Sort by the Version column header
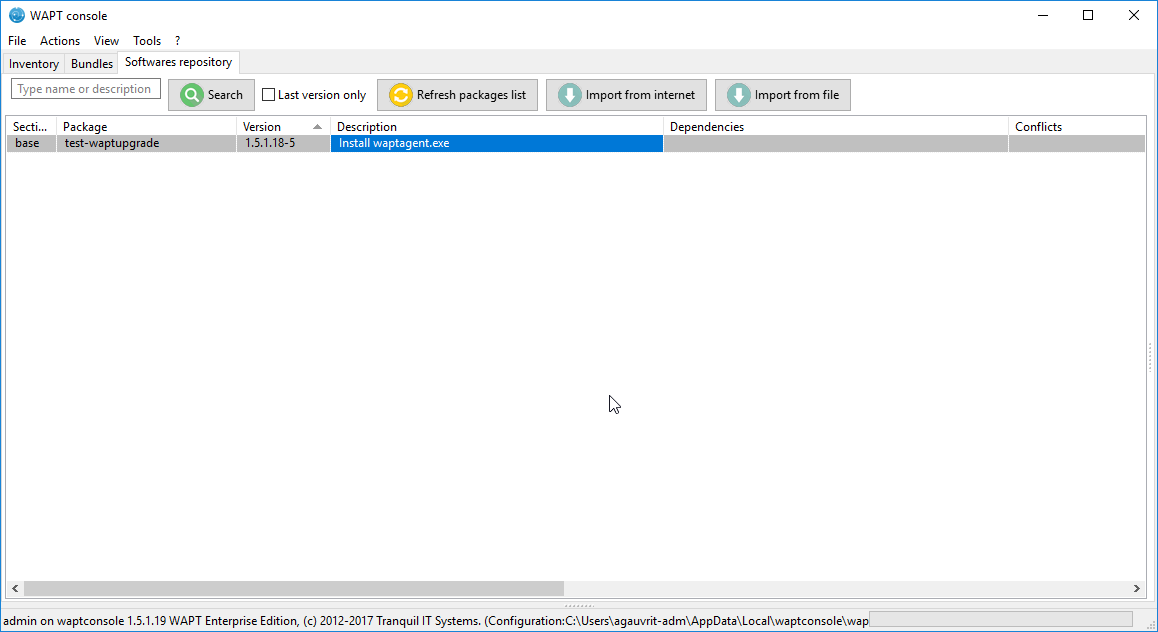Viewport: 1158px width, 632px height. click(283, 127)
